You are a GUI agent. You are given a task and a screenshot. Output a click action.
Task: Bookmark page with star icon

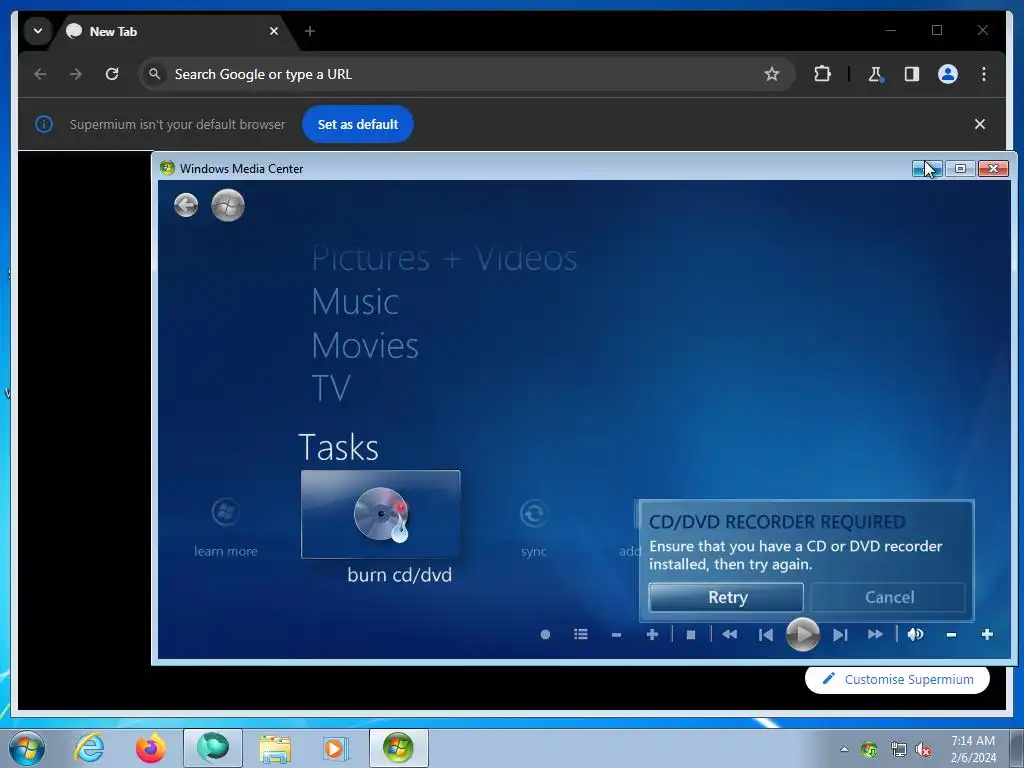(772, 74)
